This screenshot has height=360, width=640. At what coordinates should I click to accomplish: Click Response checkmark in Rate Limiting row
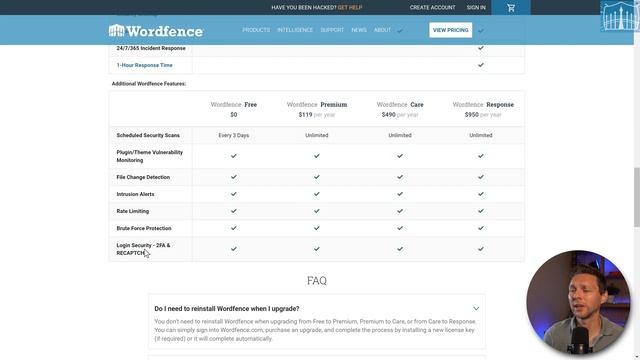pos(481,211)
